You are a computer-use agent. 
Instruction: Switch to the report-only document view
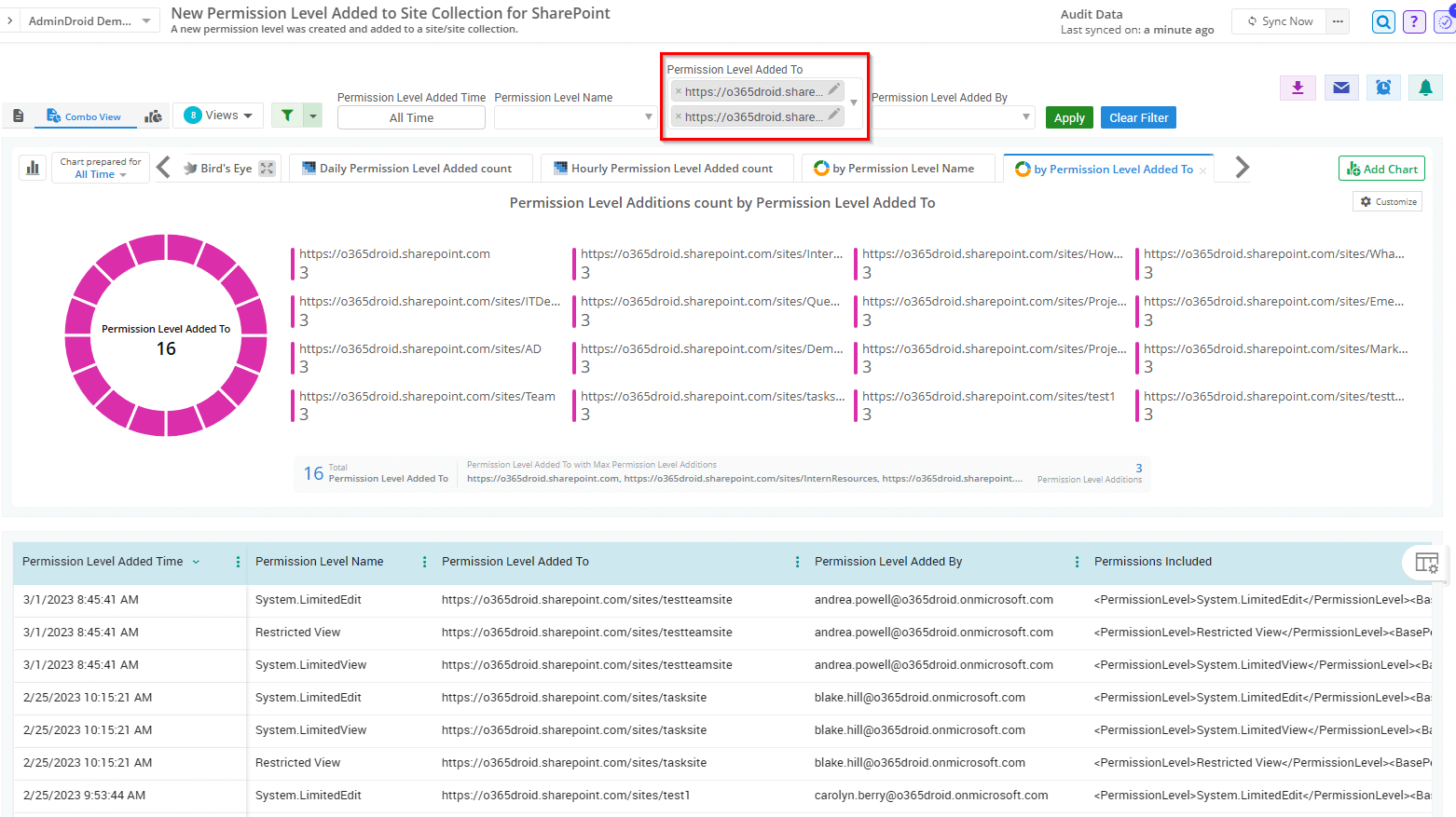[x=19, y=116]
